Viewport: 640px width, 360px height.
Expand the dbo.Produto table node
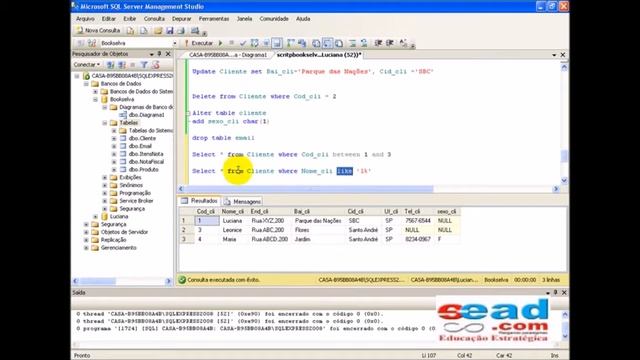tap(114, 169)
